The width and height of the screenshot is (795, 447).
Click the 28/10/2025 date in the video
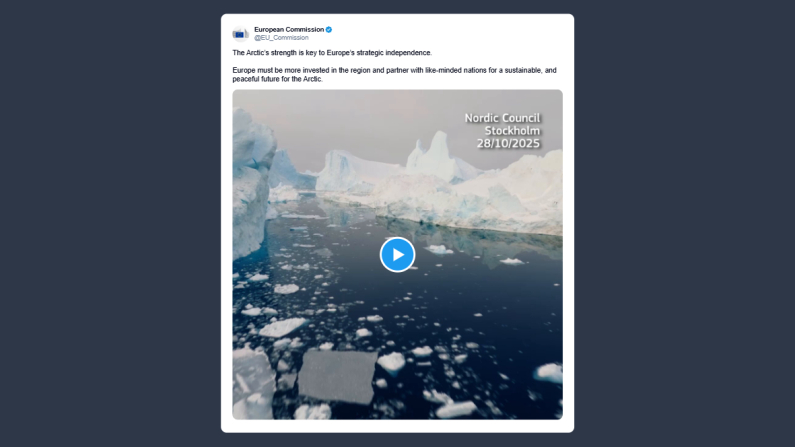pos(508,143)
